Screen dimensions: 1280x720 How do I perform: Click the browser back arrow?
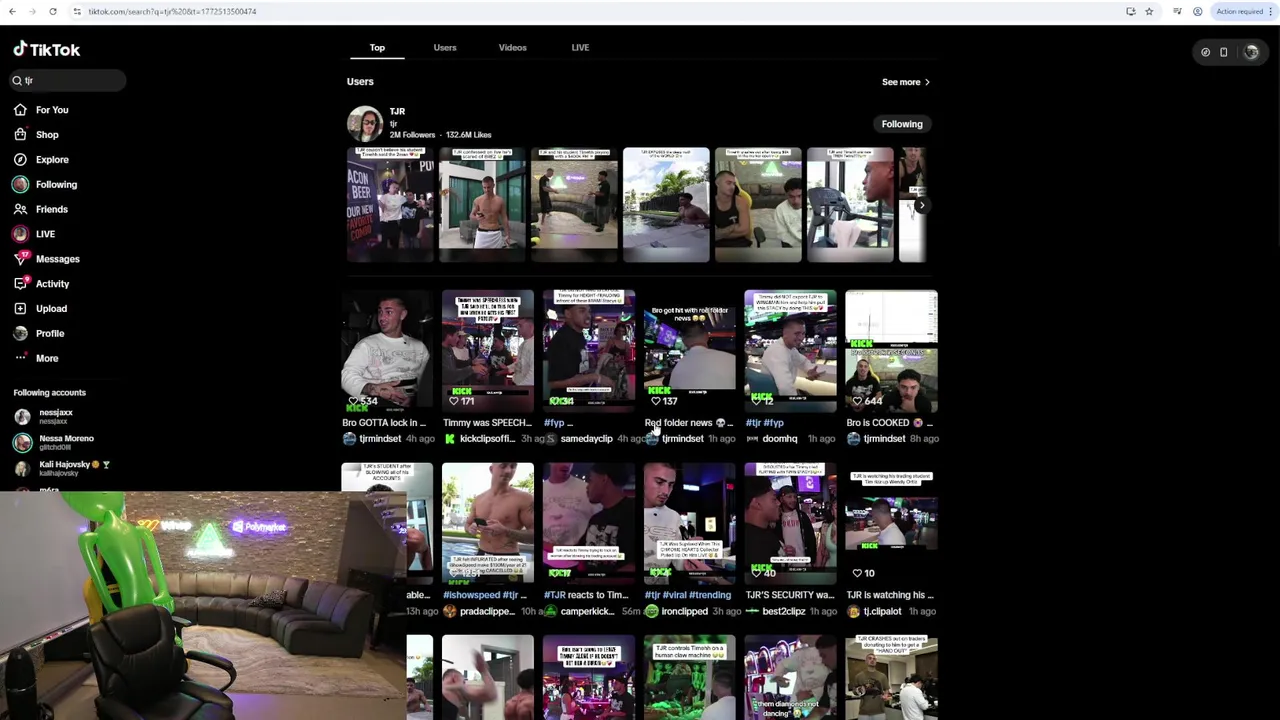[x=13, y=11]
